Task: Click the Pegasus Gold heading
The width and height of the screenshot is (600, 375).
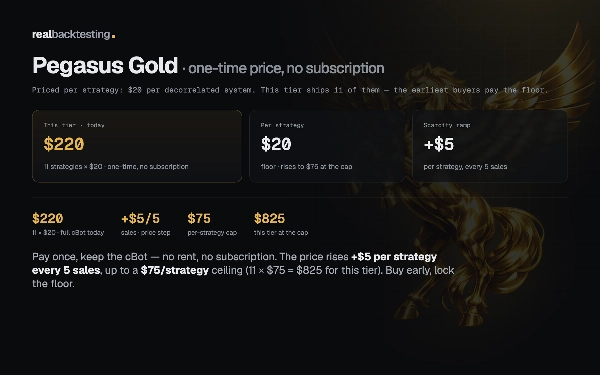Action: 105,65
